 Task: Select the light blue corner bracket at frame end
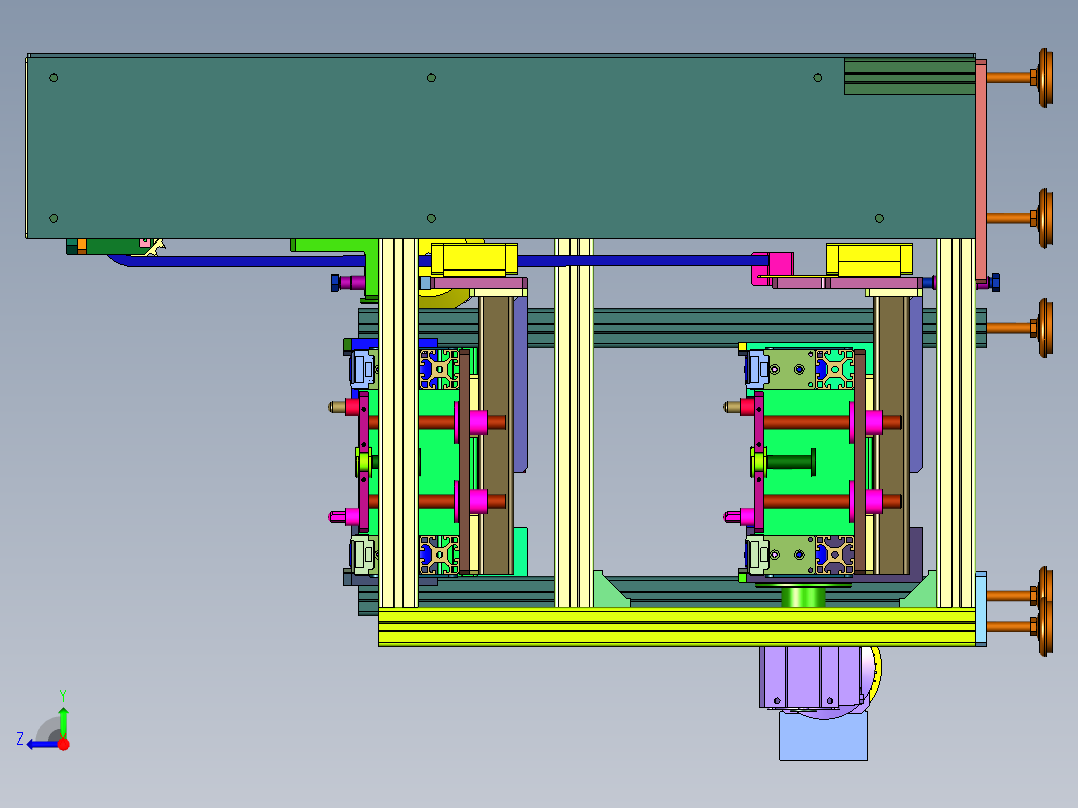[x=981, y=609]
